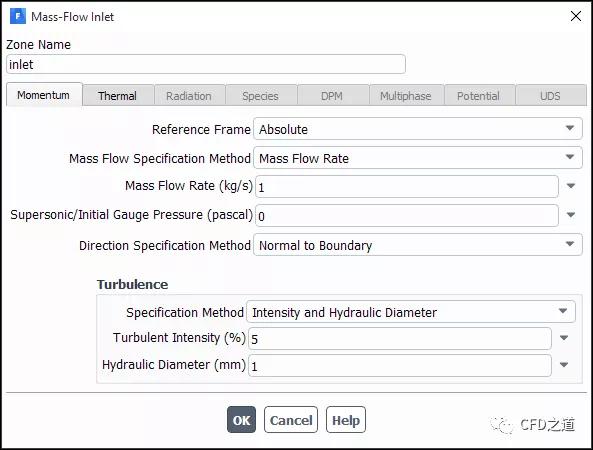Open the Help button
Viewport: 593px width, 450px height.
(346, 420)
